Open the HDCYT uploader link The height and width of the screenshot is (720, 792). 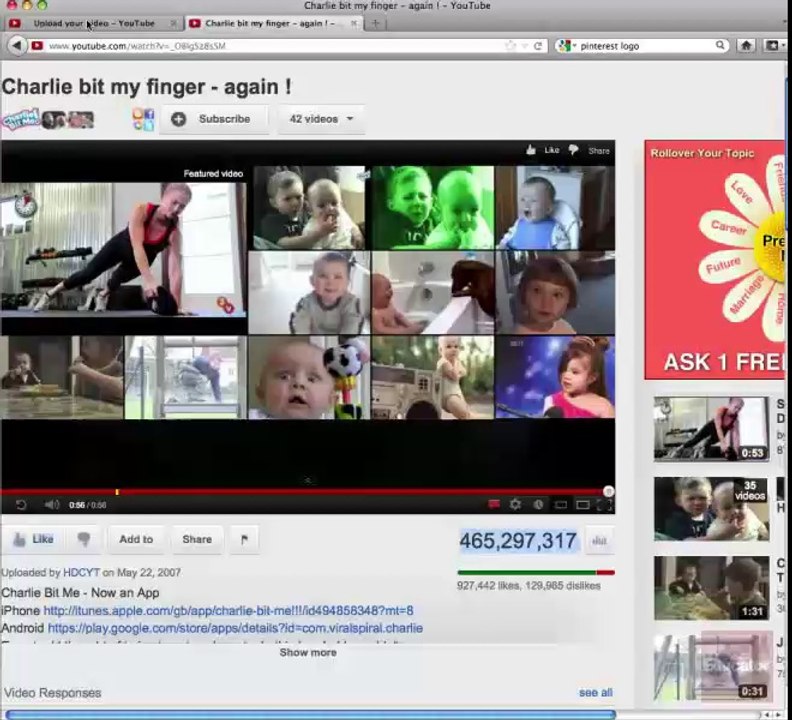click(81, 572)
